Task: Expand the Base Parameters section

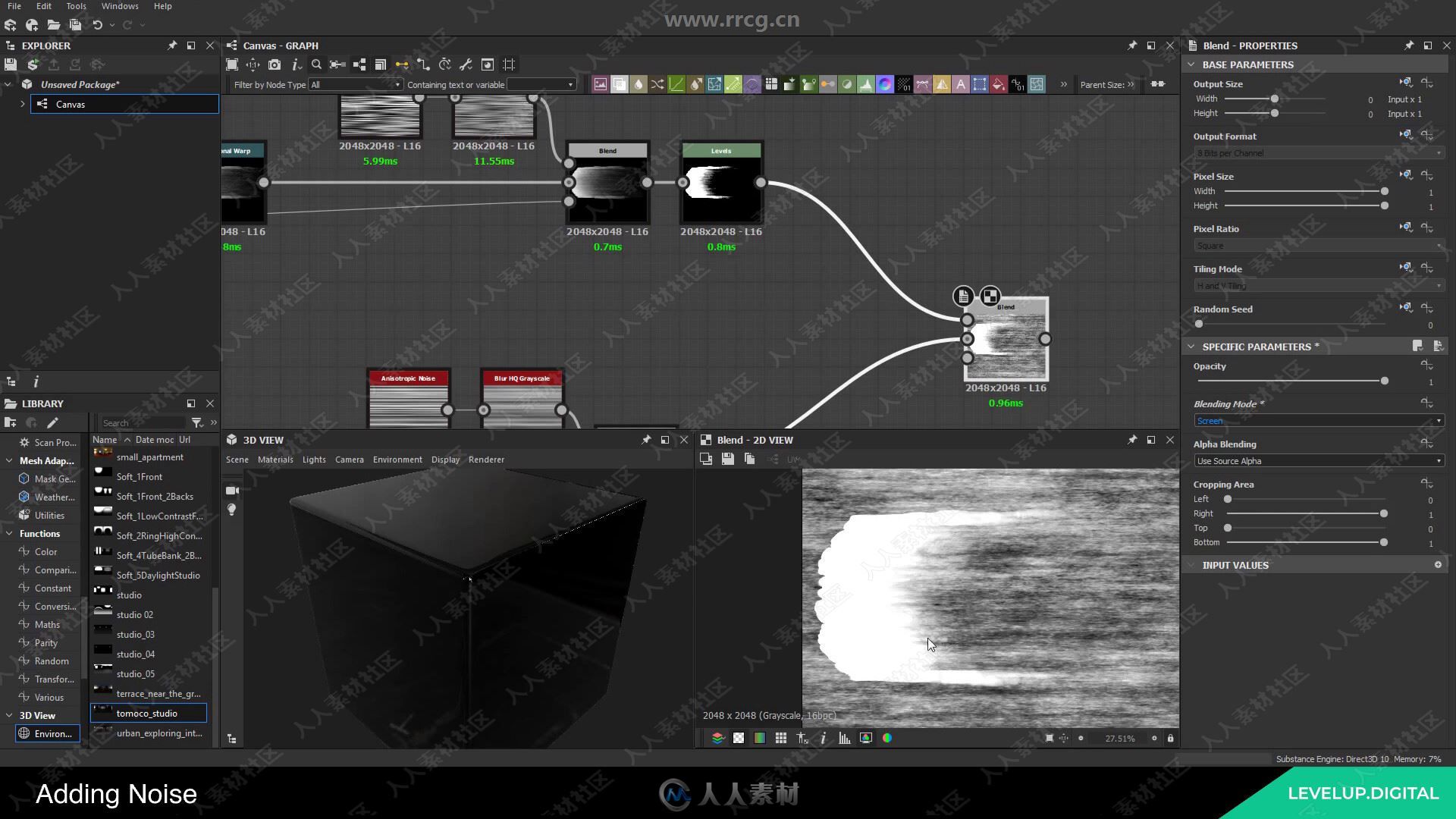Action: (1195, 63)
